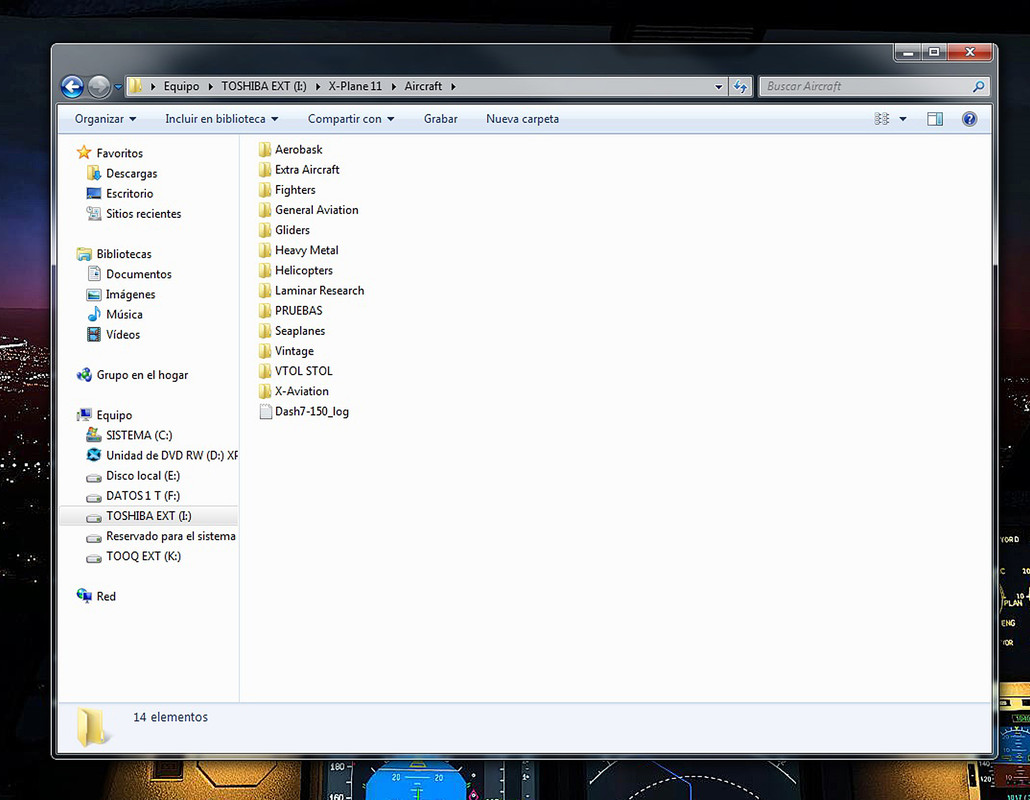Viewport: 1030px width, 800px height.
Task: Open Escritorio in the sidebar
Action: (129, 194)
